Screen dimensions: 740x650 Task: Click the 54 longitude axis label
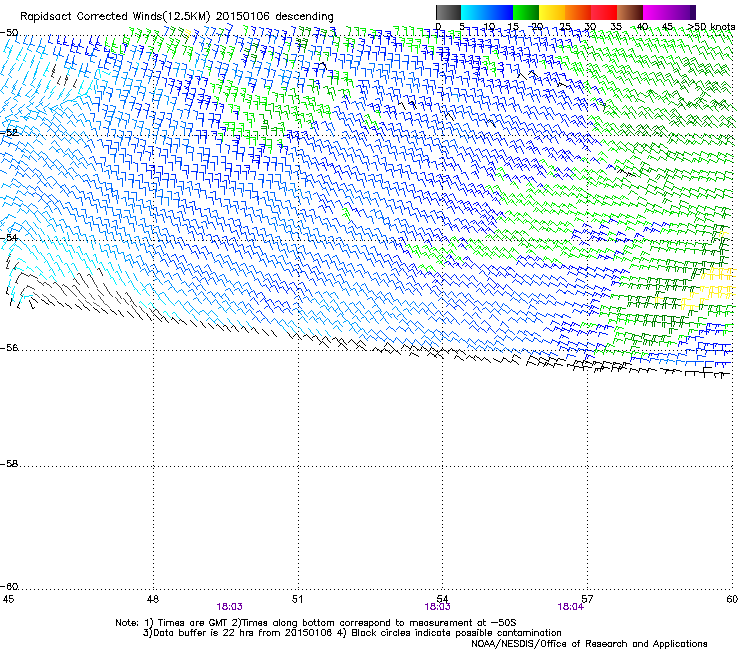pyautogui.click(x=442, y=599)
